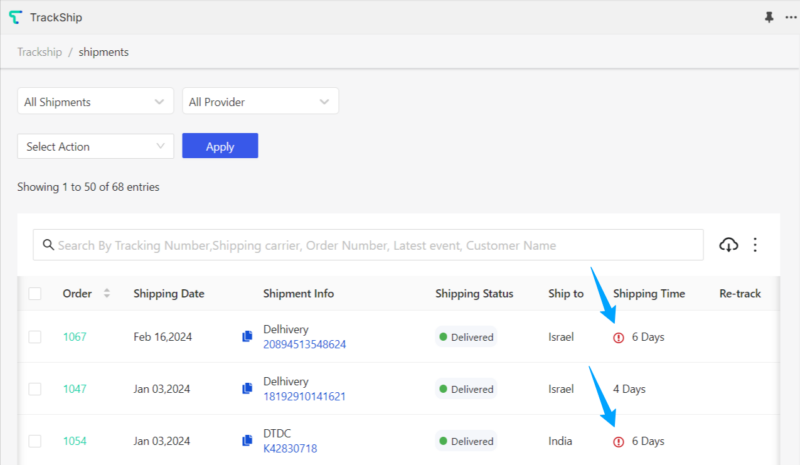Click Delivered status badge for order 1047

click(x=466, y=389)
